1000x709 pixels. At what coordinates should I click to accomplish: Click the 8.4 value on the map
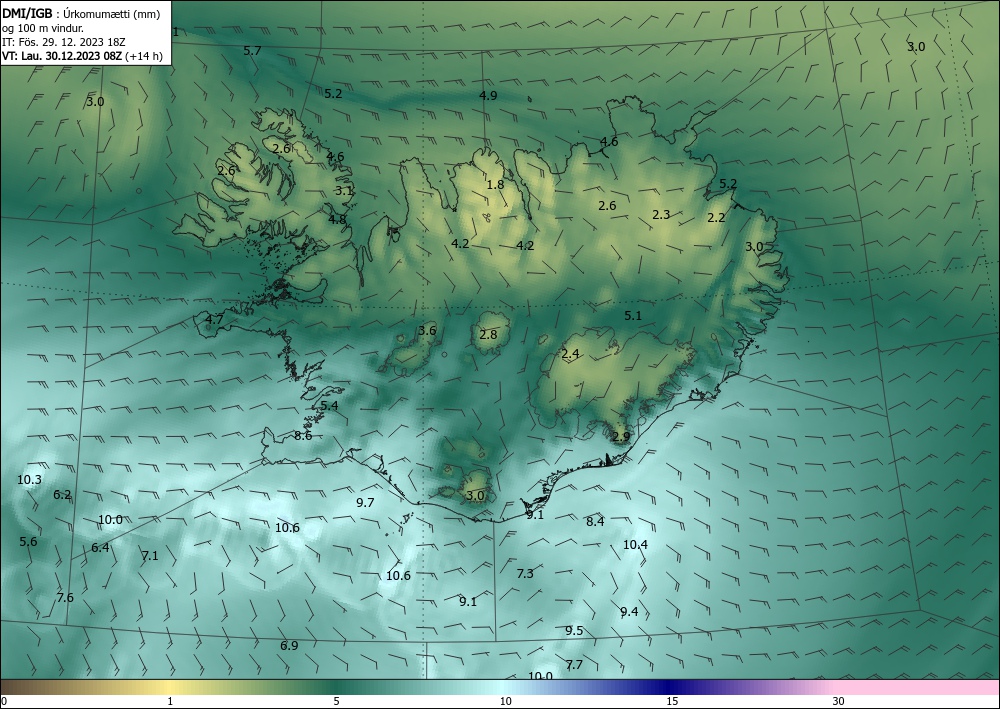595,522
